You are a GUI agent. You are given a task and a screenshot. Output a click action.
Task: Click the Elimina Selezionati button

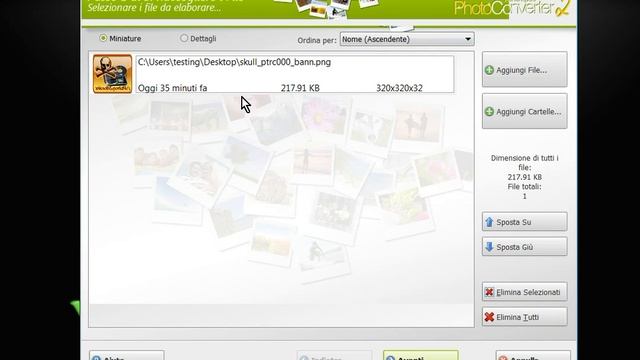pyautogui.click(x=524, y=292)
